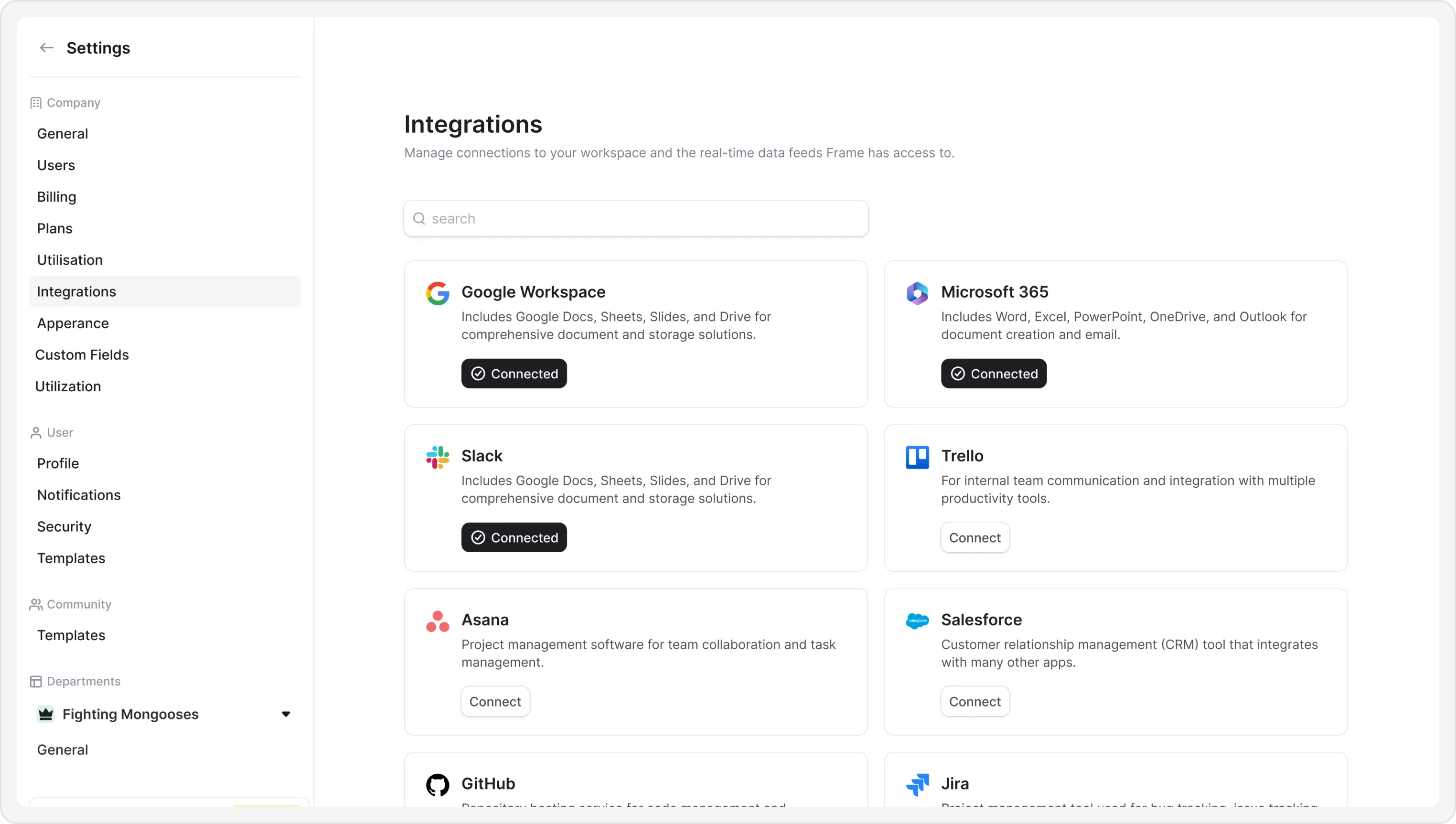This screenshot has width=1456, height=824.
Task: Click the Jira logo icon
Action: tap(917, 785)
